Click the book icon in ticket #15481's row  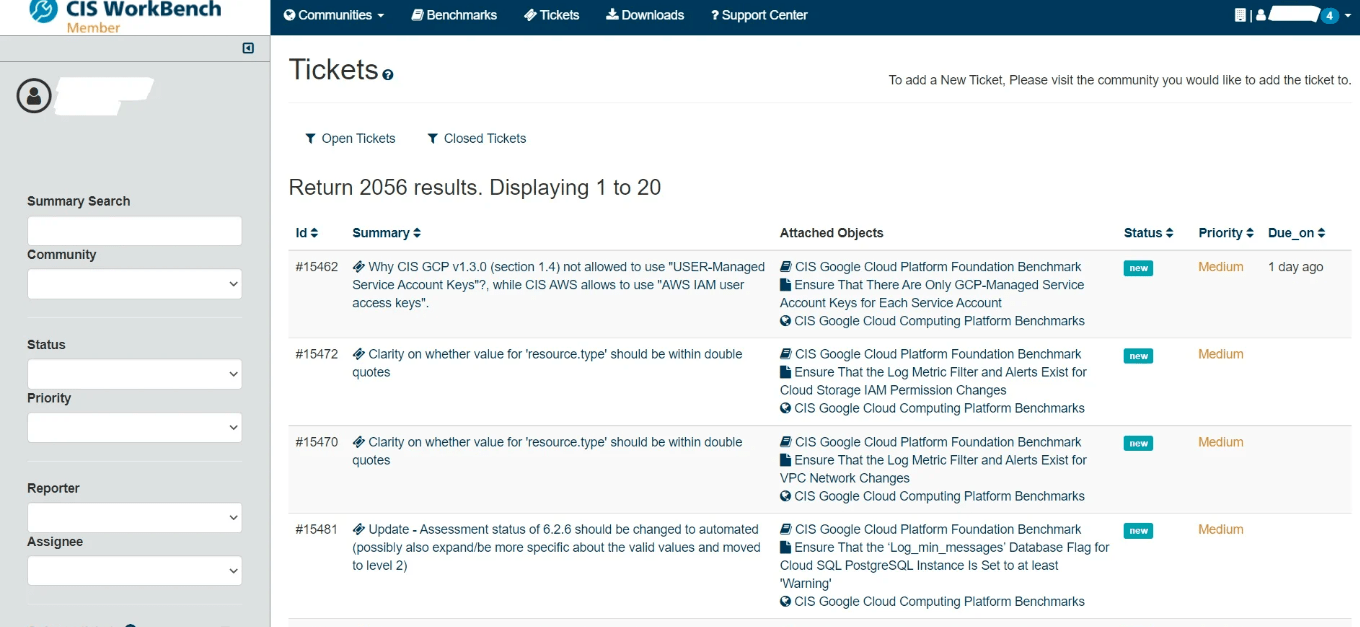tap(786, 530)
